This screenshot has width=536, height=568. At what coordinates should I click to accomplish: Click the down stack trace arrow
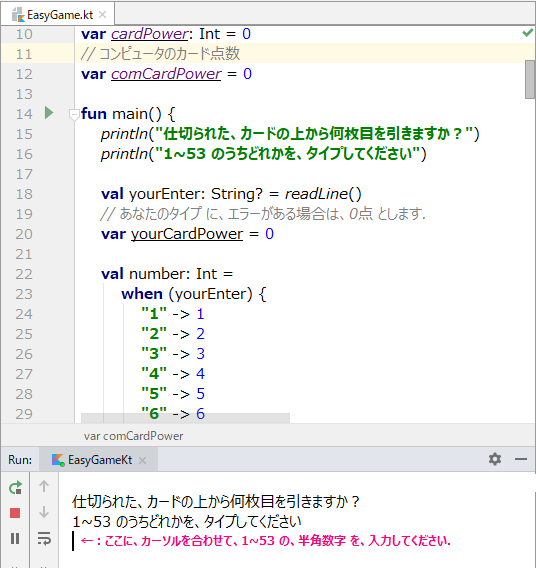click(x=44, y=512)
